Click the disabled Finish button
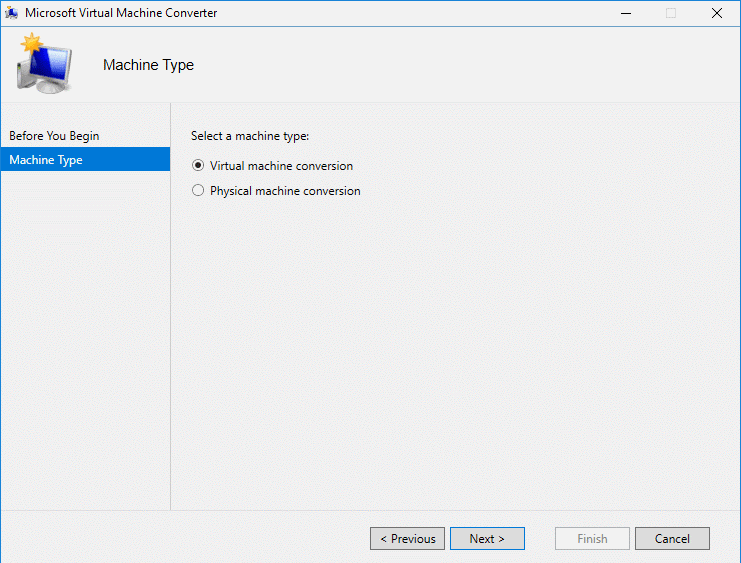 [592, 538]
